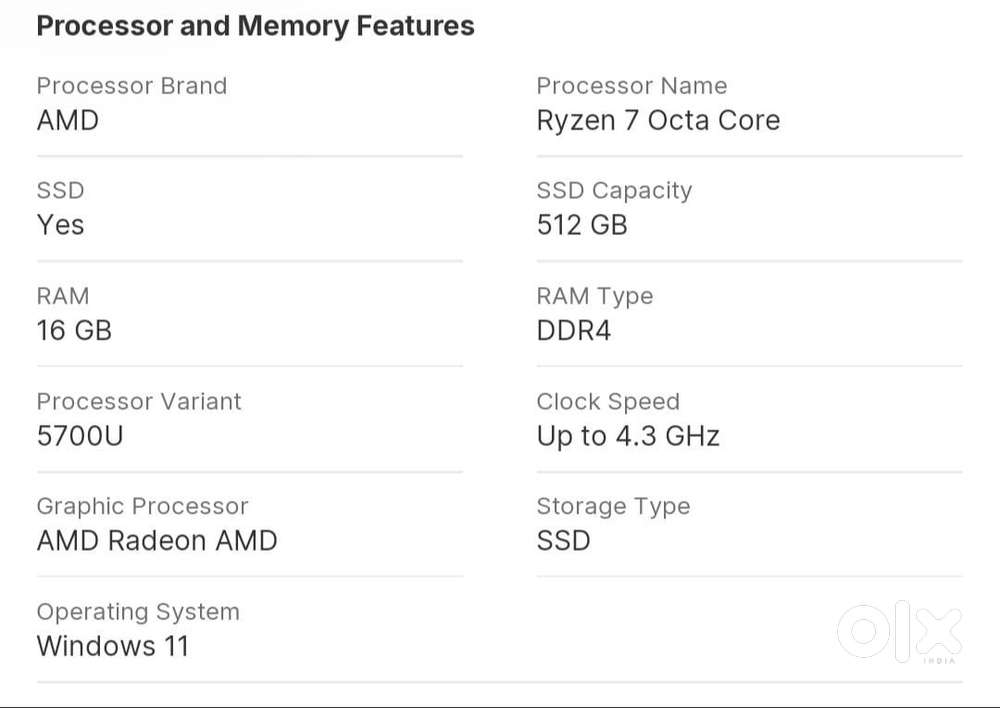1000x708 pixels.
Task: Select the Processor Variant label
Action: pyautogui.click(x=139, y=402)
